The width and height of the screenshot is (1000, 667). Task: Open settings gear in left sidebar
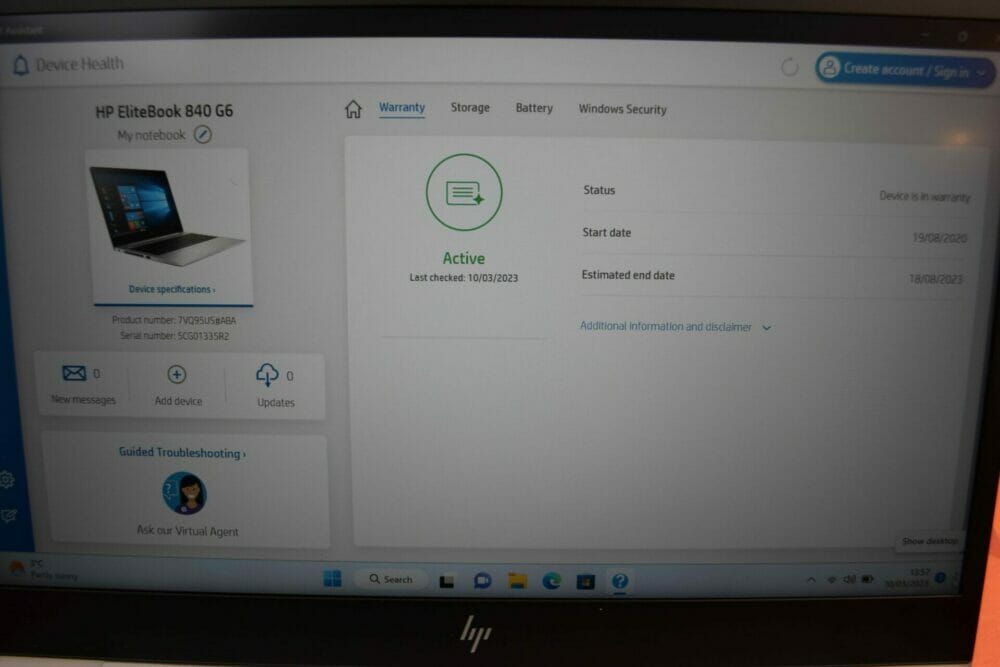pos(6,480)
